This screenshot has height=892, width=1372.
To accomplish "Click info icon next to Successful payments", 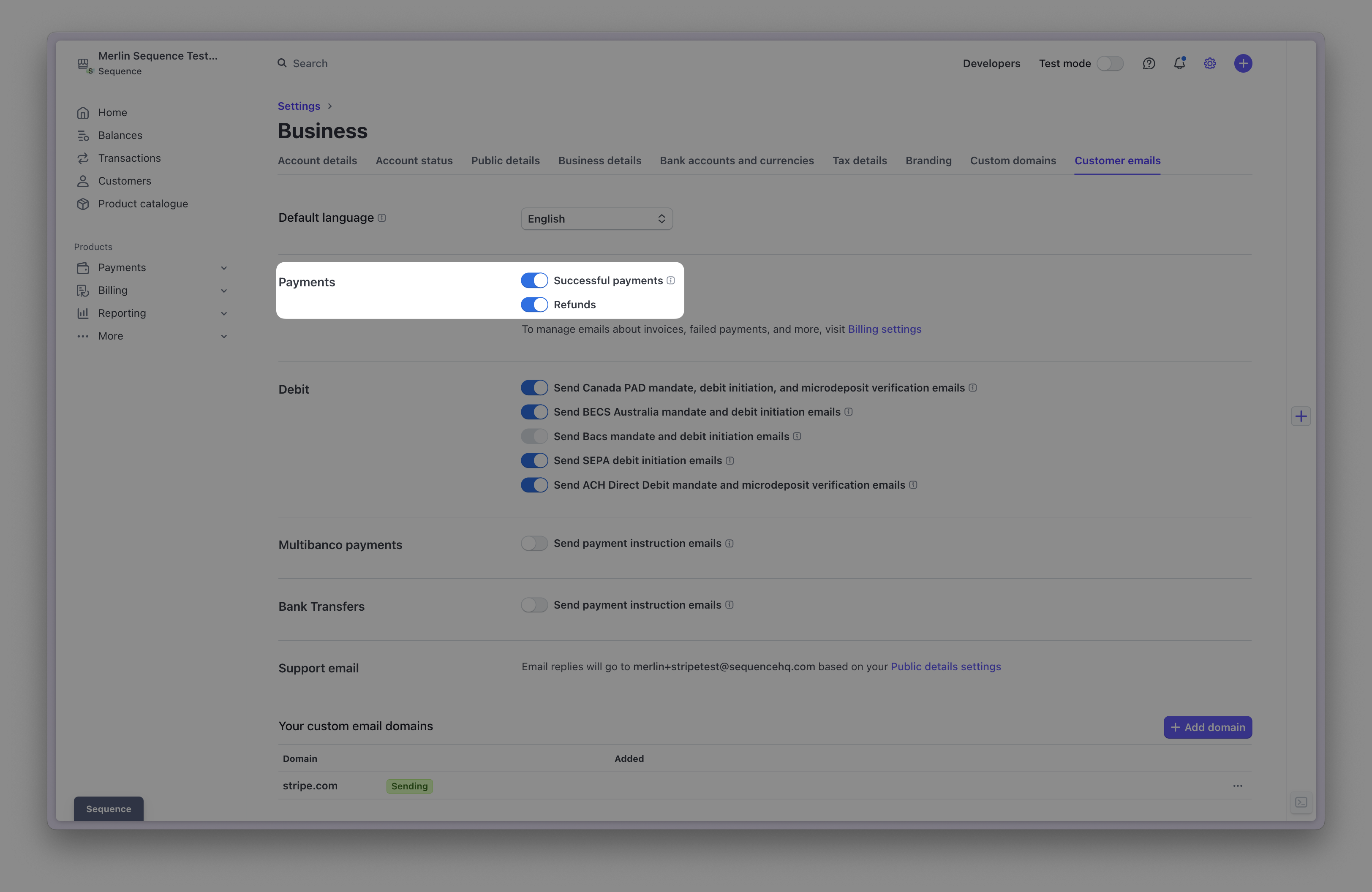I will (670, 280).
